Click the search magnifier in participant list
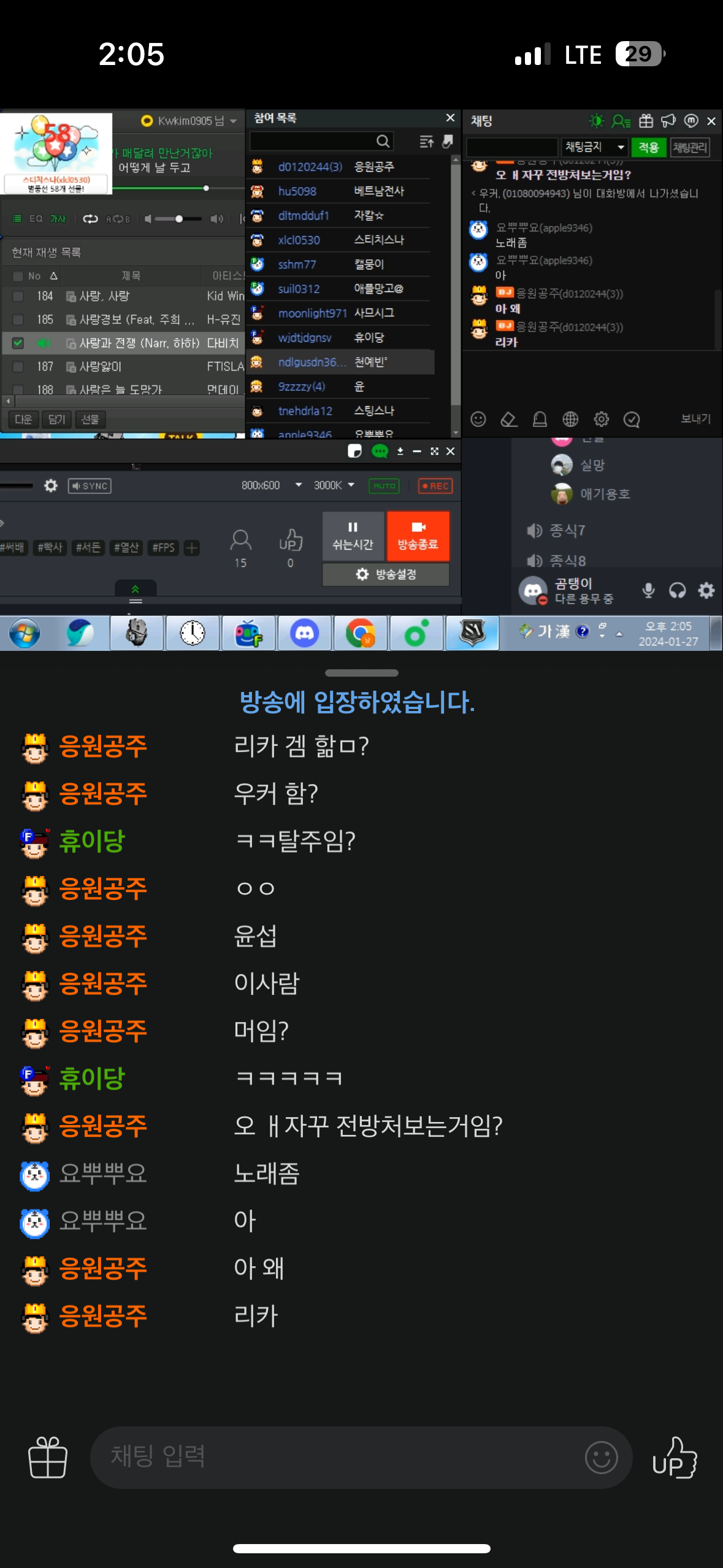 (x=383, y=142)
